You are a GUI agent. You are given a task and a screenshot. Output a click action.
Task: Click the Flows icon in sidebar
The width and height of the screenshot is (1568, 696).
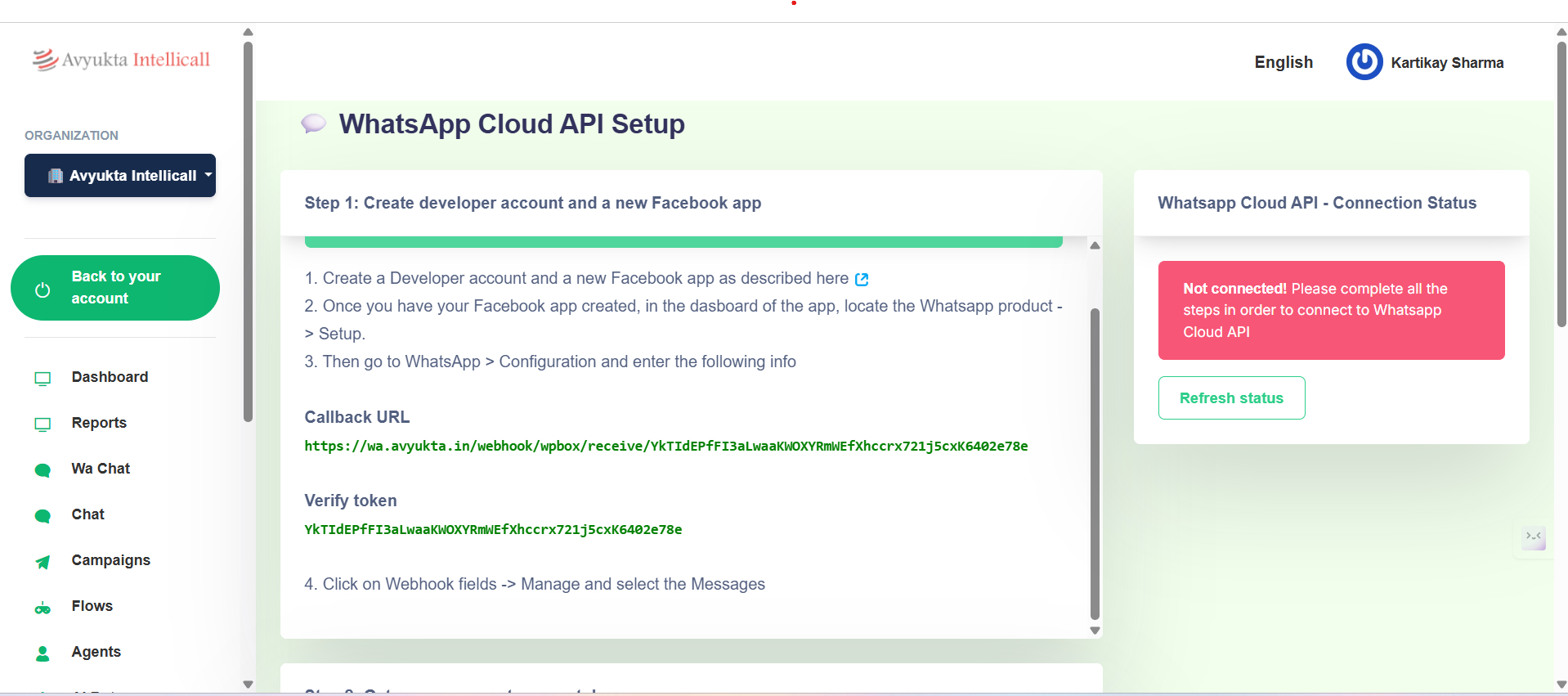pyautogui.click(x=43, y=608)
